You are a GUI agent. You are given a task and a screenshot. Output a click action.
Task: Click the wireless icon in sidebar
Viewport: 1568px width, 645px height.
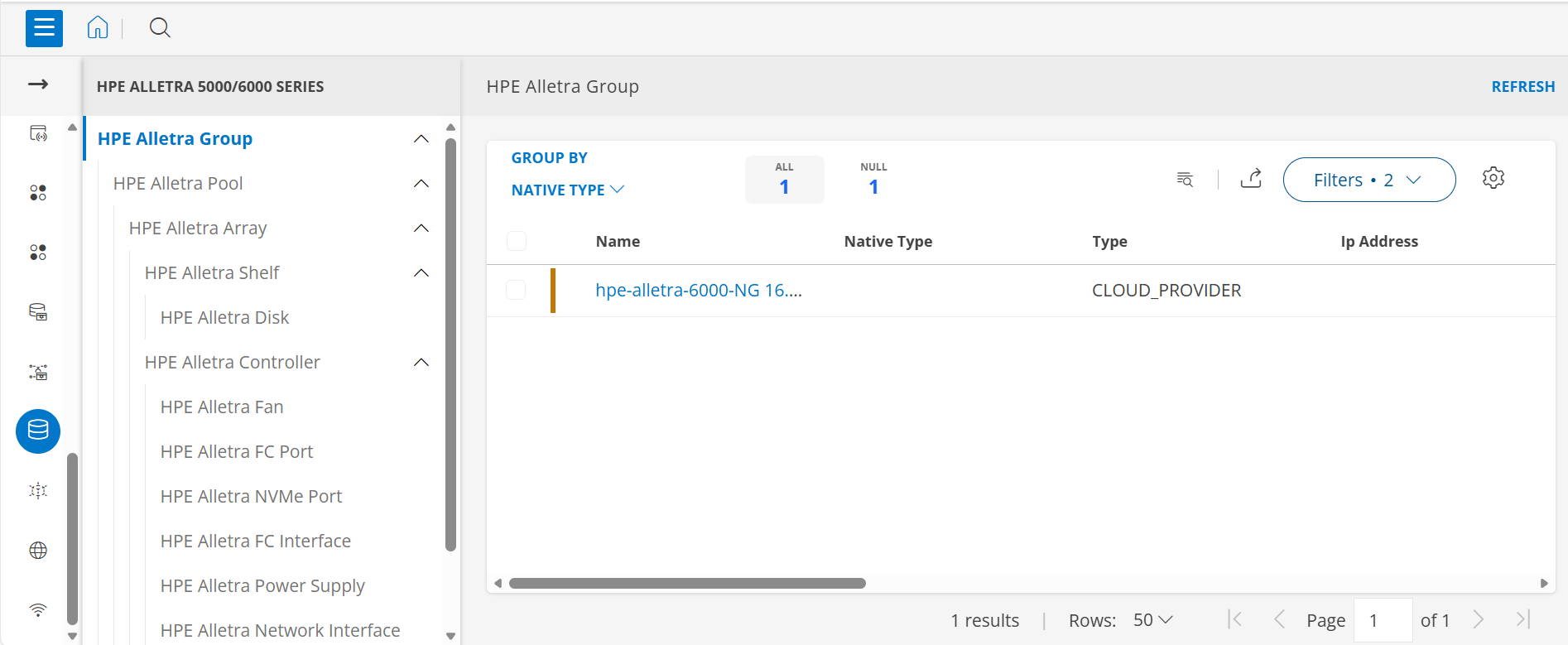point(38,610)
